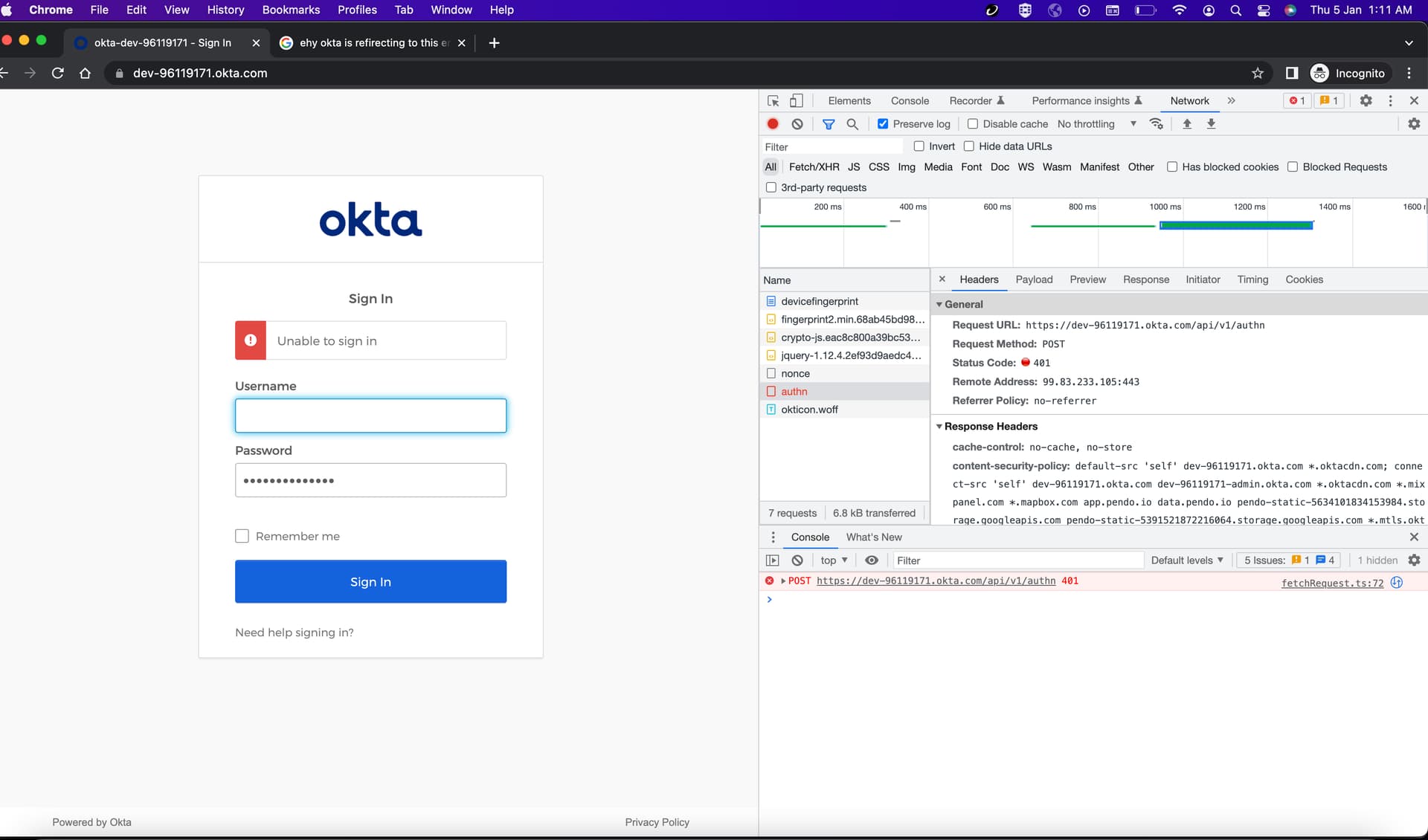This screenshot has height=840, width=1428.
Task: Enable the Disable cache checkbox
Action: coord(972,124)
